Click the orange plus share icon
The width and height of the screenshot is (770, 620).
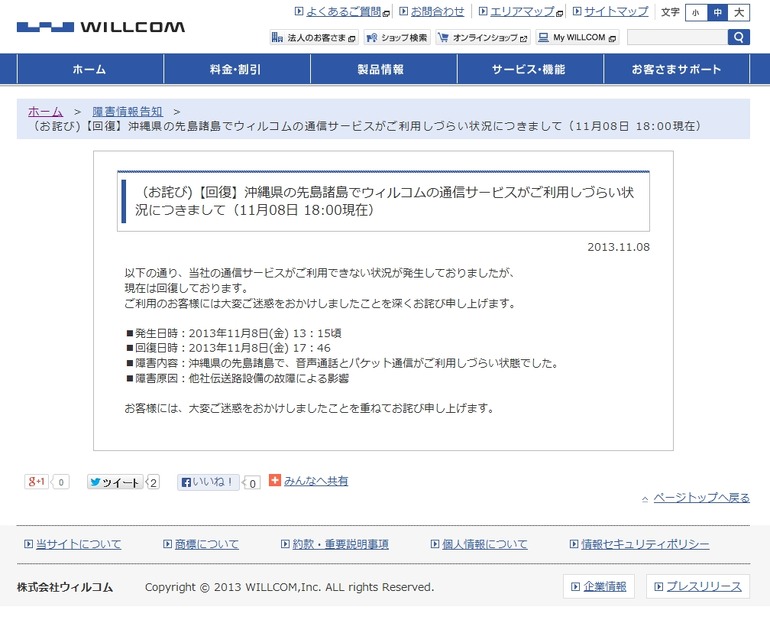(275, 480)
